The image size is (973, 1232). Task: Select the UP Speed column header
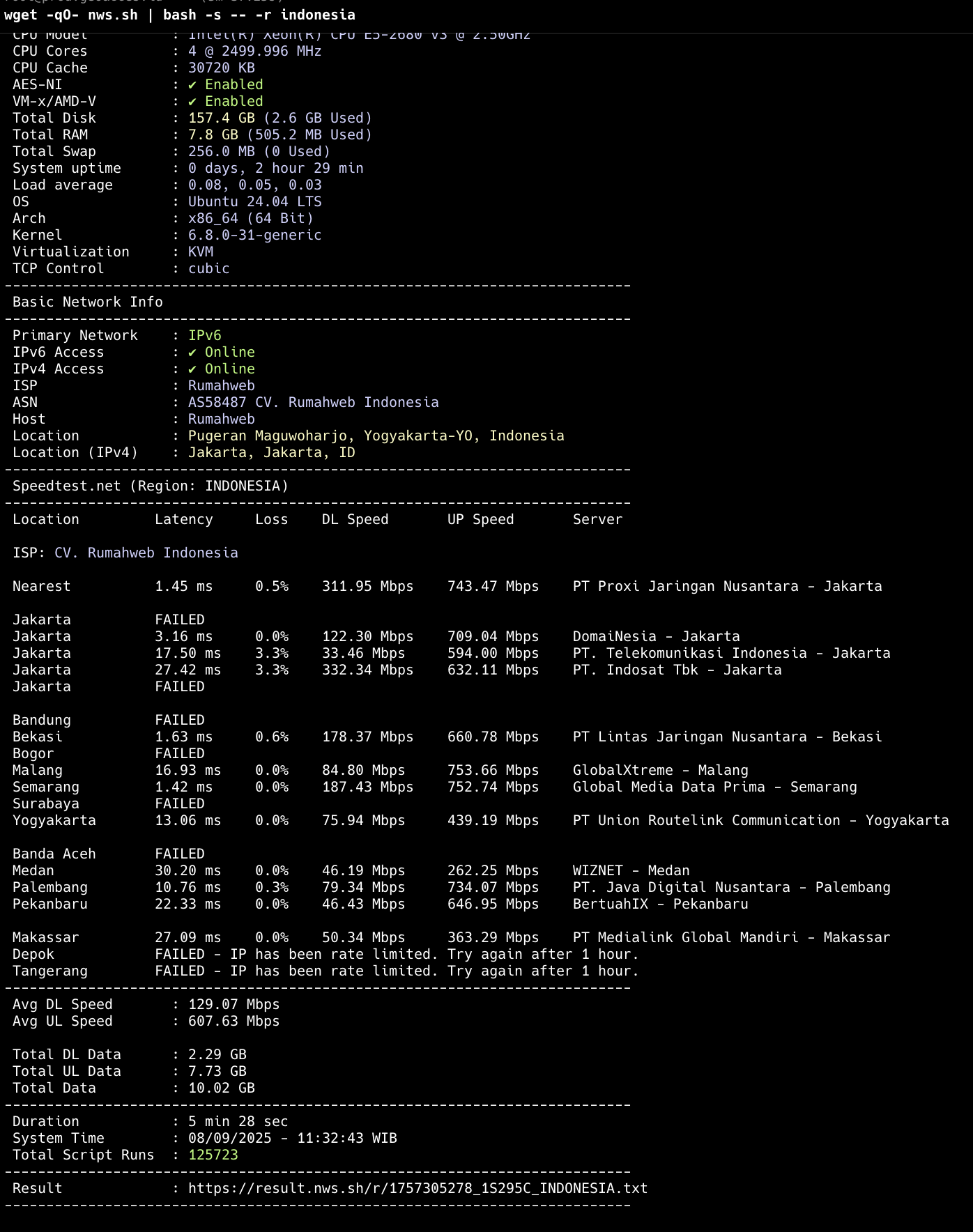pyautogui.click(x=481, y=519)
